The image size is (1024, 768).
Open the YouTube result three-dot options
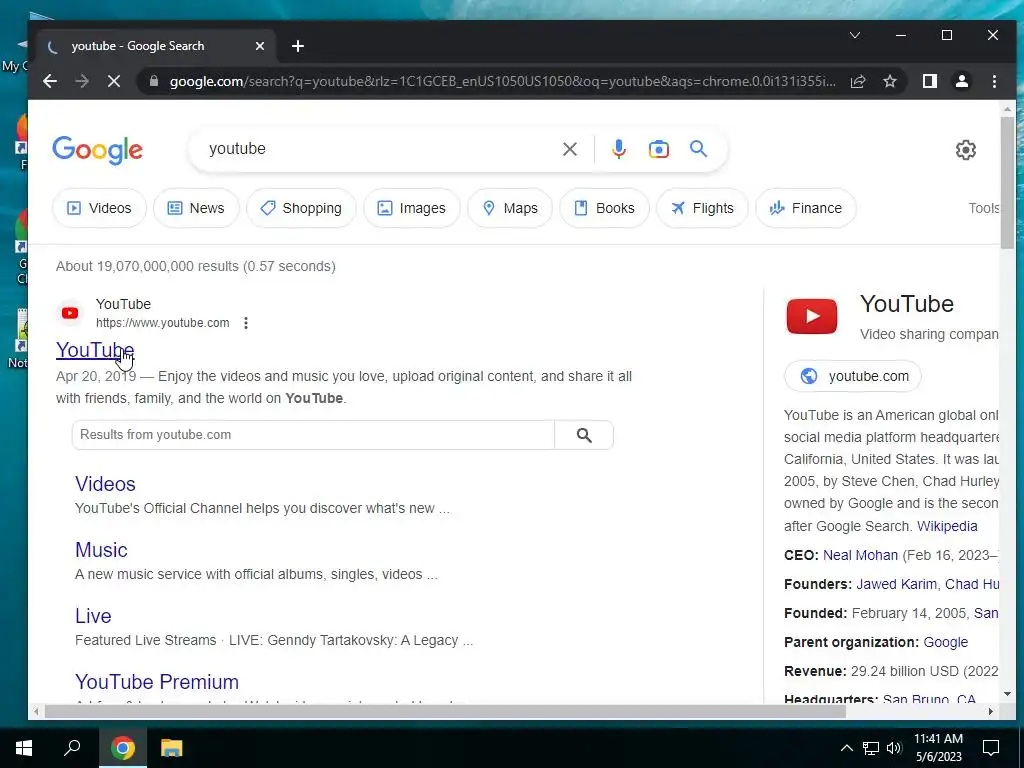(x=246, y=323)
